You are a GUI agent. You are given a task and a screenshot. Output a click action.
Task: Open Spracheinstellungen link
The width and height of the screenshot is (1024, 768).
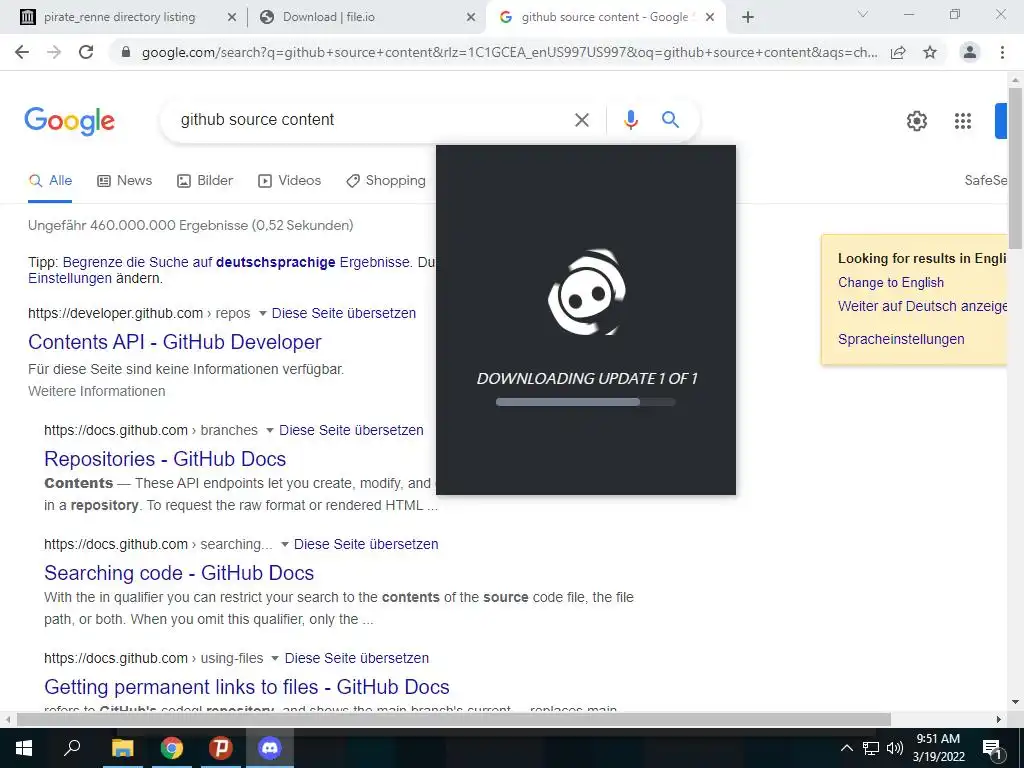point(901,339)
